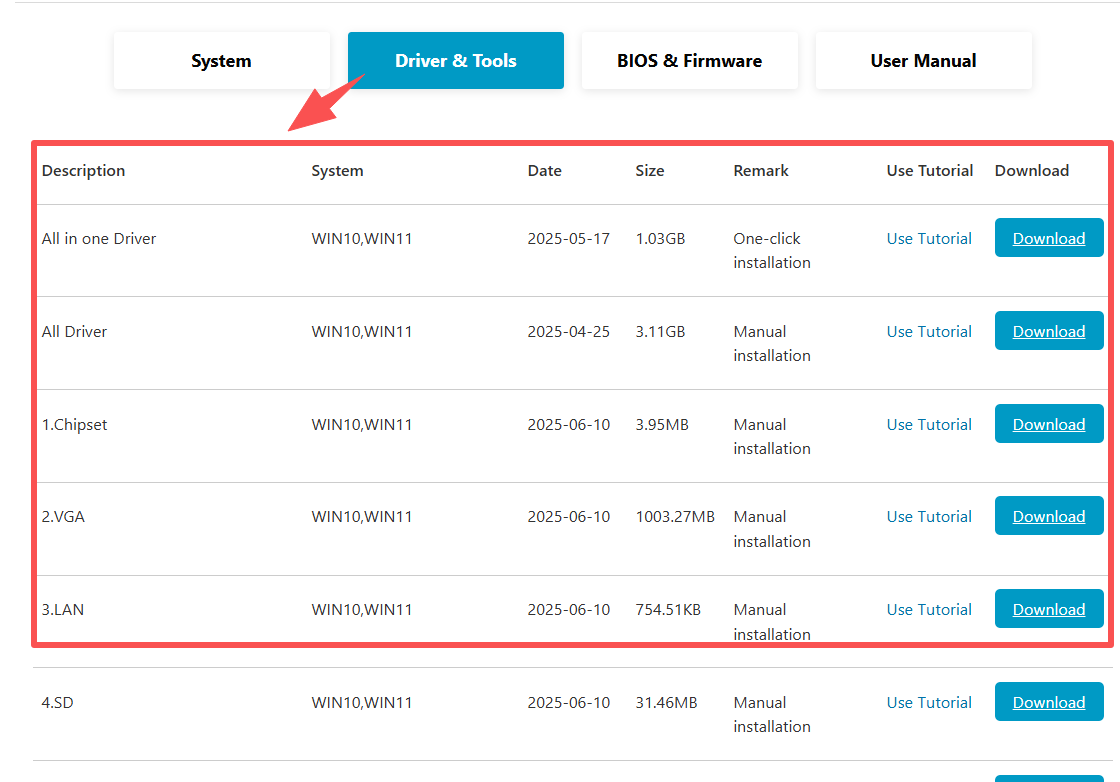Go to the User Manual tab
This screenshot has width=1120, height=782.
click(x=923, y=61)
